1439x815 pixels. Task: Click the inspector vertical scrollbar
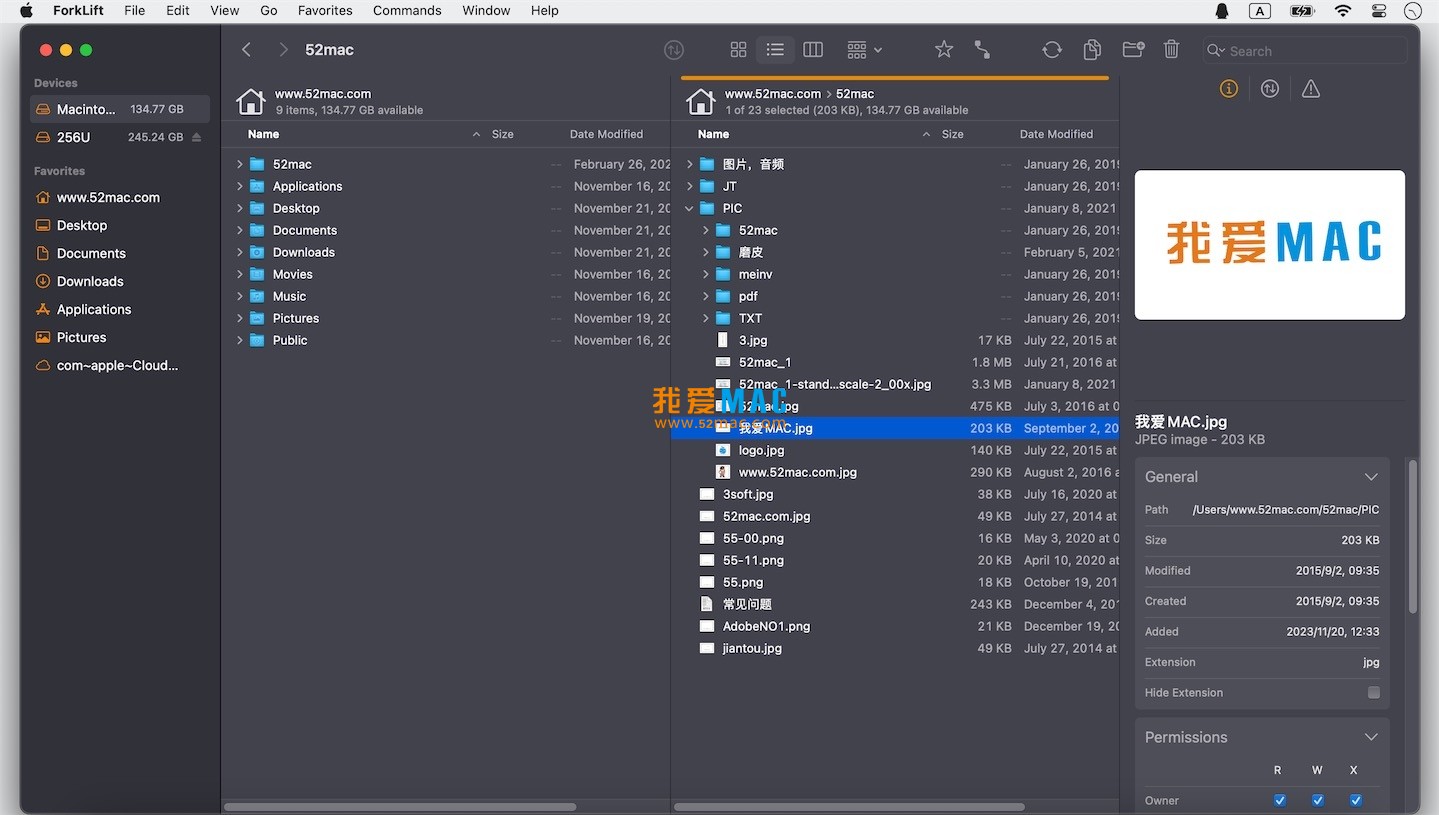[1412, 536]
